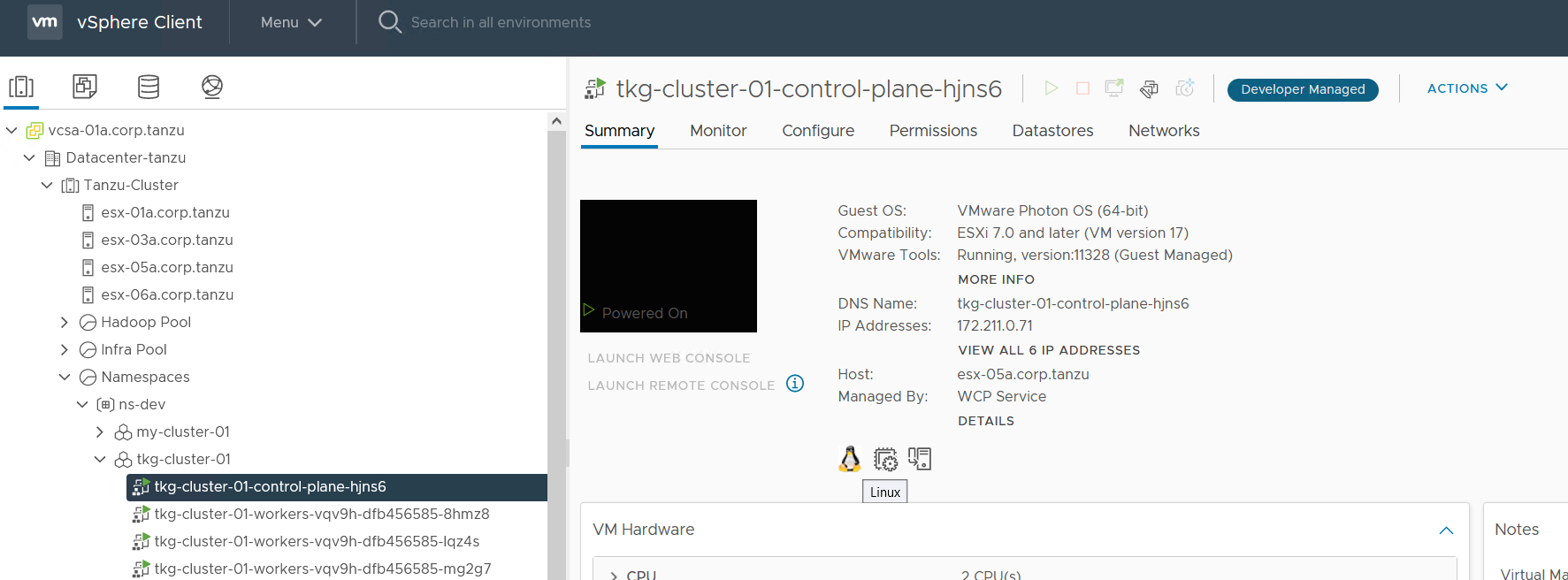Click the Edit Settings toolbar icon
The height and width of the screenshot is (580, 1568).
1149,88
